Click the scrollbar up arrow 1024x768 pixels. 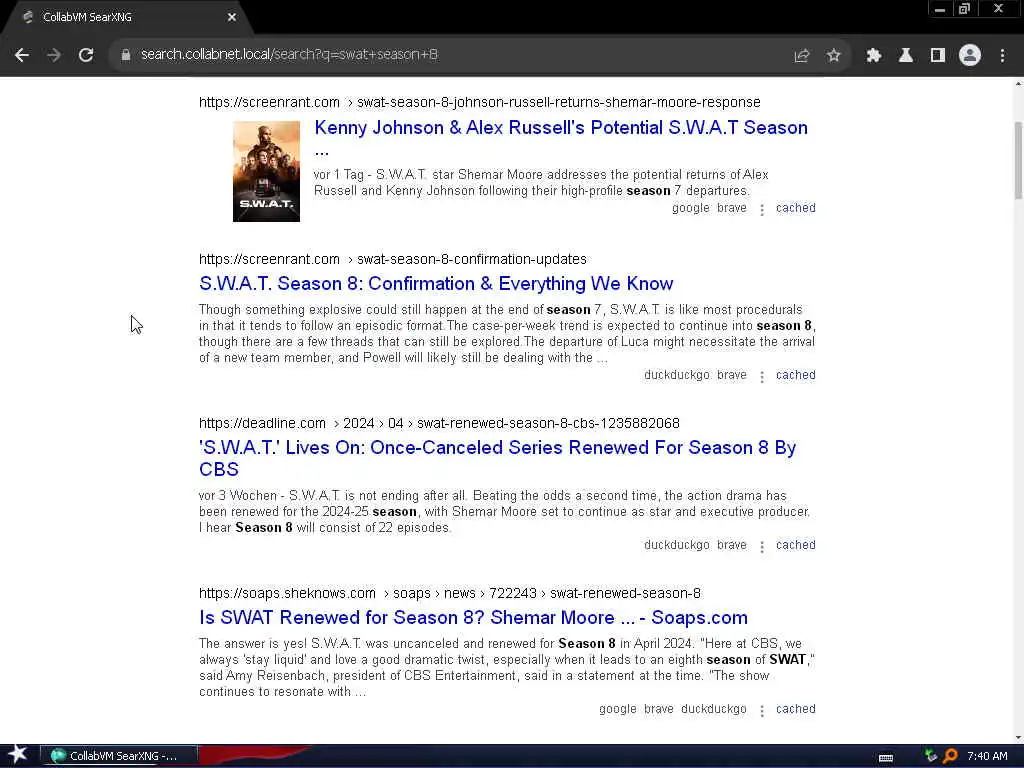pyautogui.click(x=1018, y=83)
